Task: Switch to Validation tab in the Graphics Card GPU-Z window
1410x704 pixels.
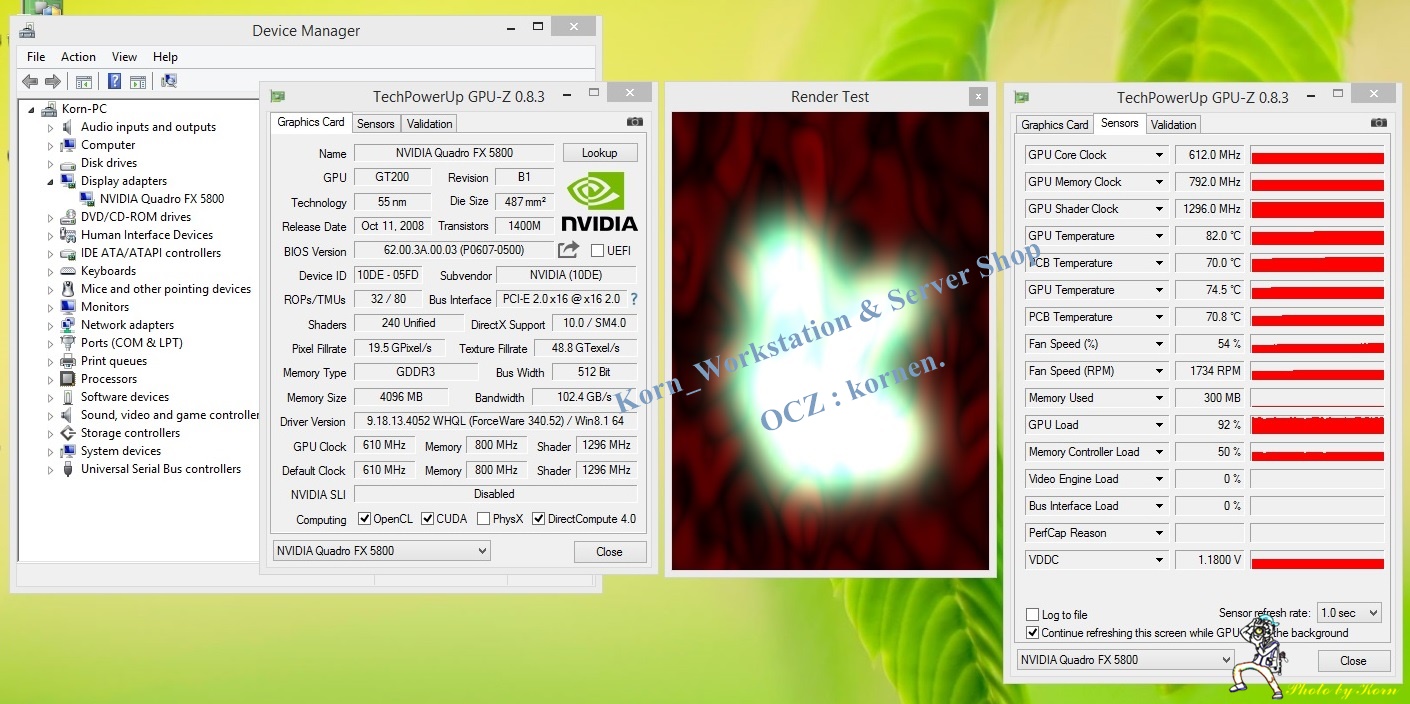Action: pyautogui.click(x=430, y=124)
